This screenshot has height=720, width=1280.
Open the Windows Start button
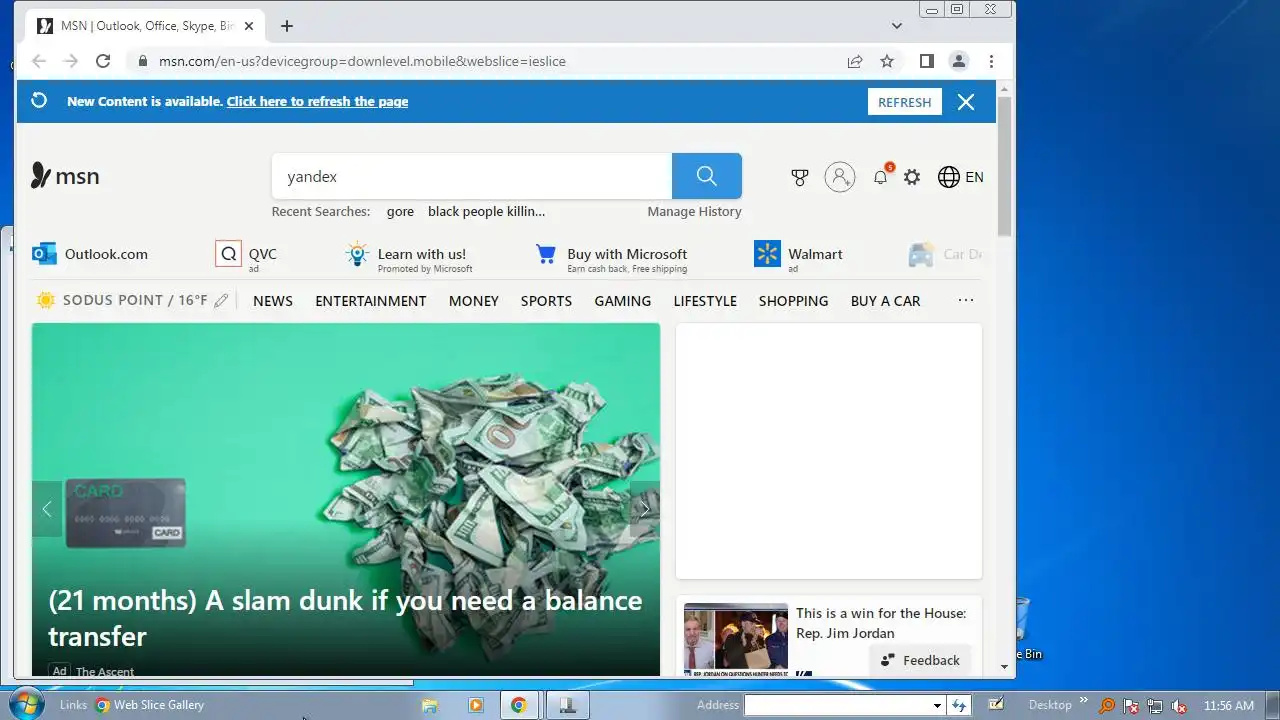[x=25, y=704]
